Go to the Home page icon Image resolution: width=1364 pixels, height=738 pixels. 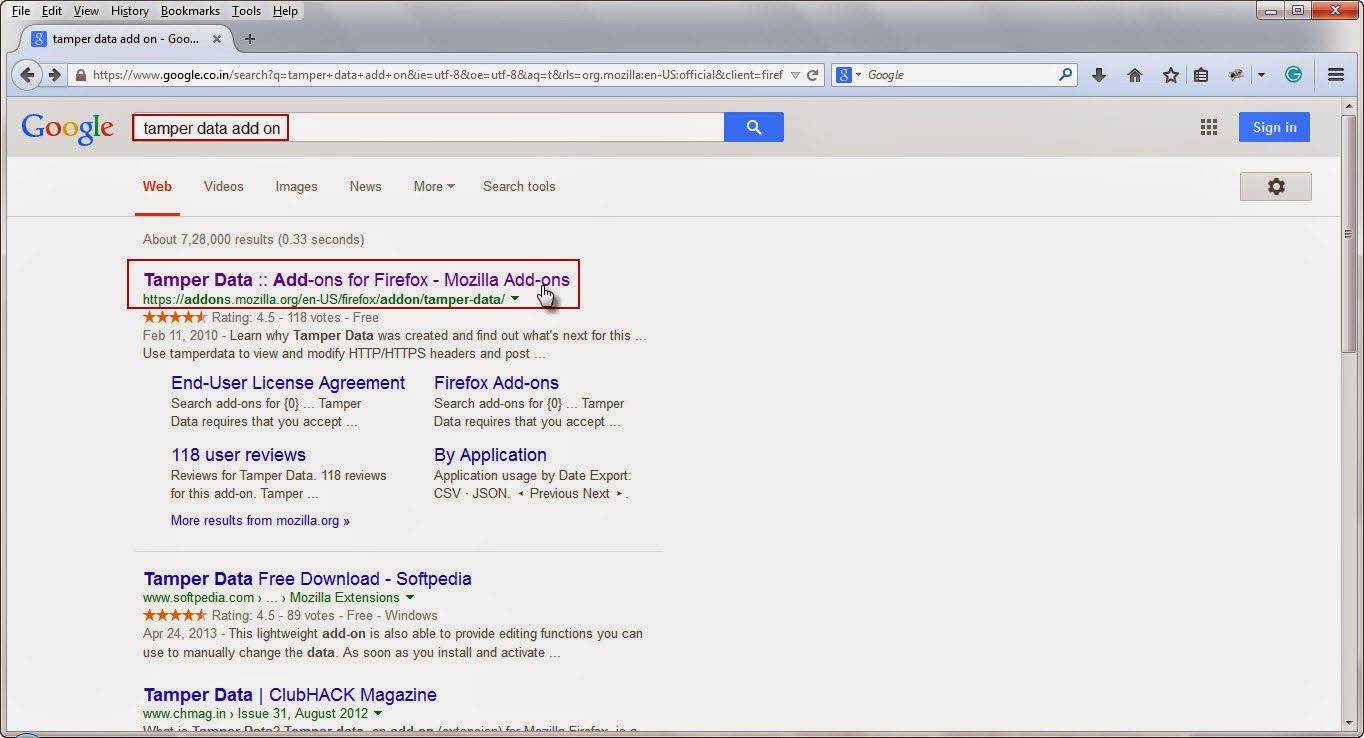(x=1134, y=75)
